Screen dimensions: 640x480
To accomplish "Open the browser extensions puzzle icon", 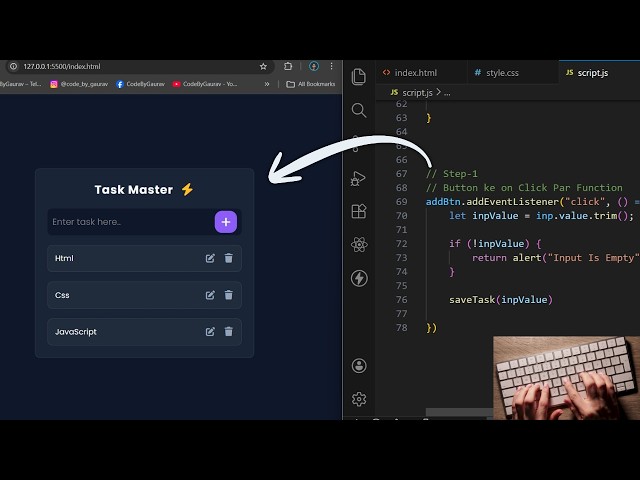I will coord(288,66).
